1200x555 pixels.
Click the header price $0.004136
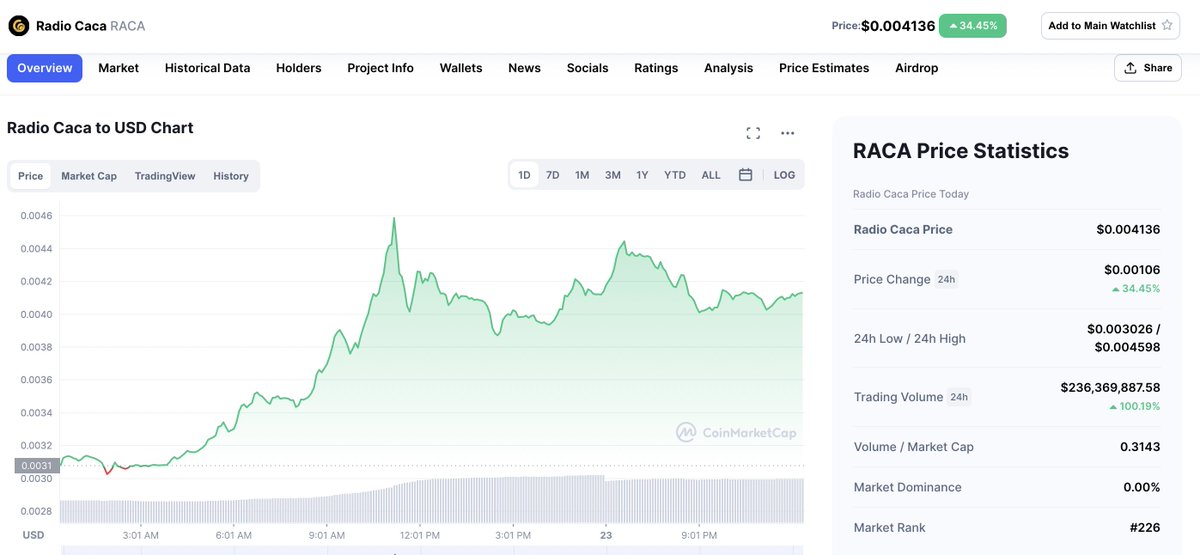pyautogui.click(x=897, y=25)
